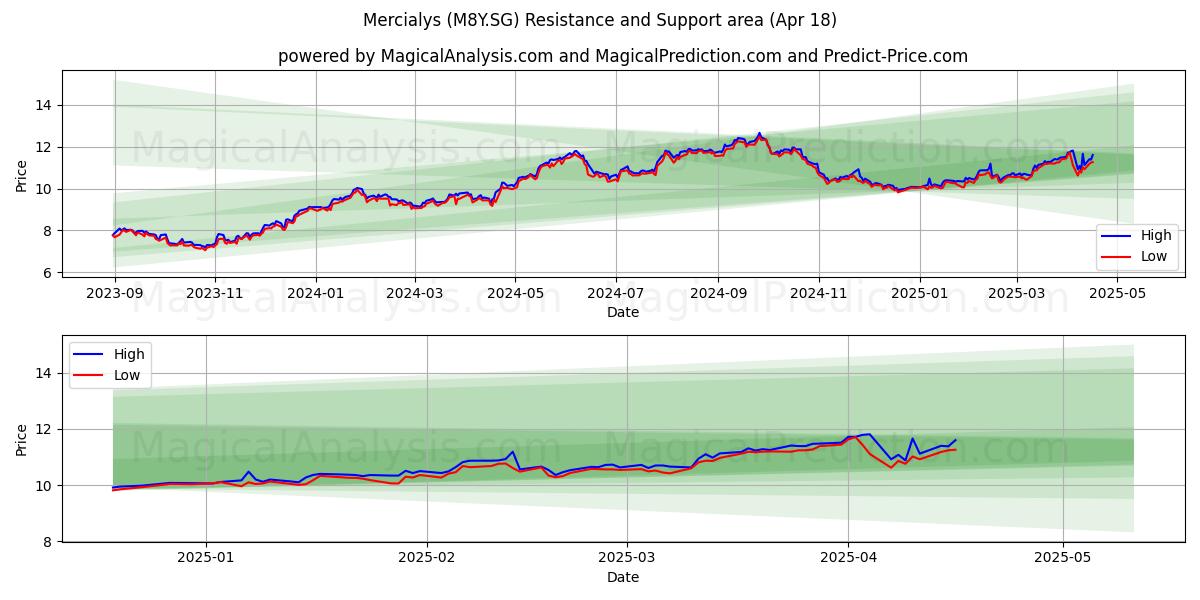Click the Price axis label of upper chart
Image resolution: width=1200 pixels, height=600 pixels.
tap(22, 175)
